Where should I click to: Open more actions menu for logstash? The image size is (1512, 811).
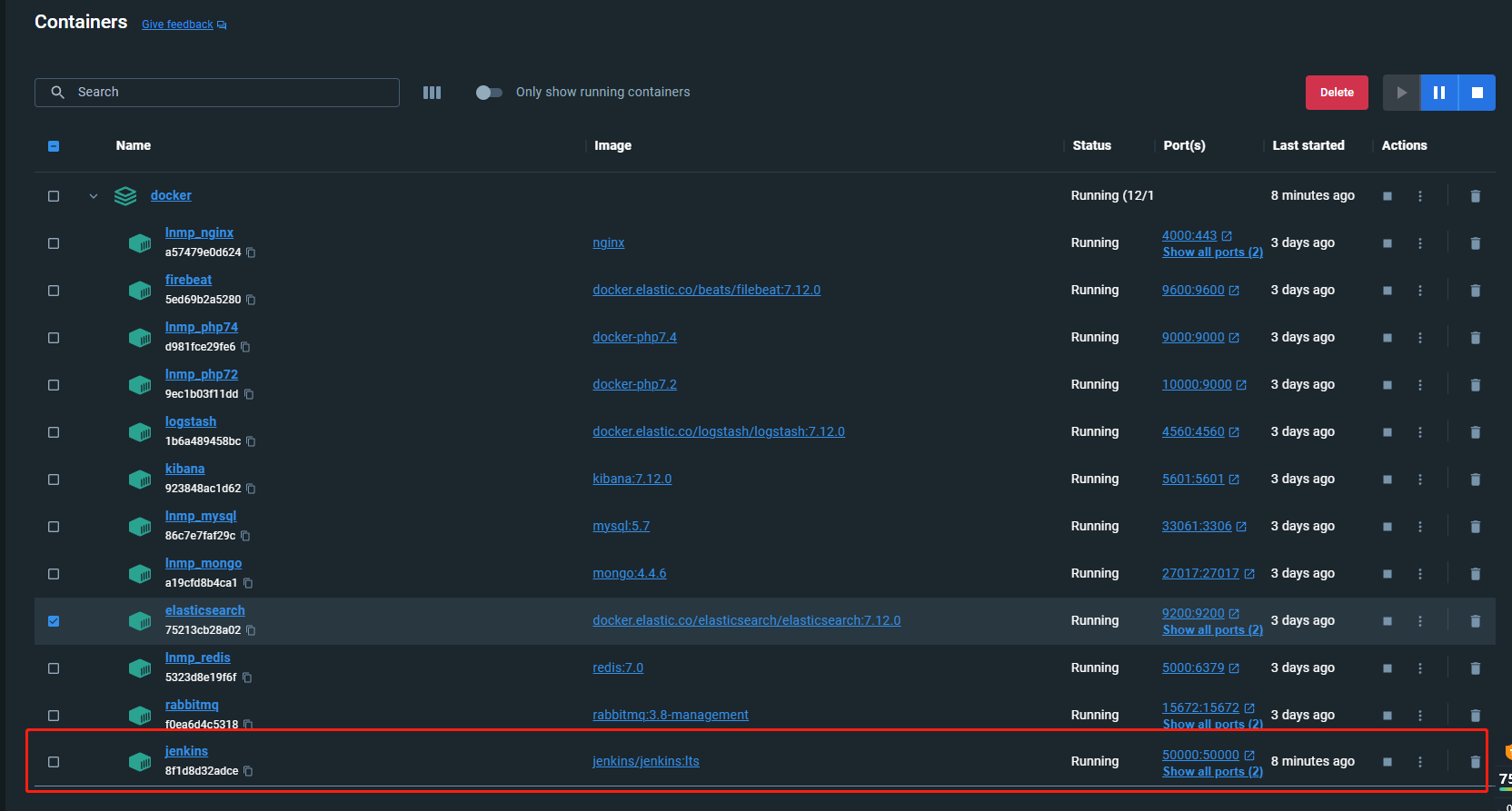(x=1420, y=432)
